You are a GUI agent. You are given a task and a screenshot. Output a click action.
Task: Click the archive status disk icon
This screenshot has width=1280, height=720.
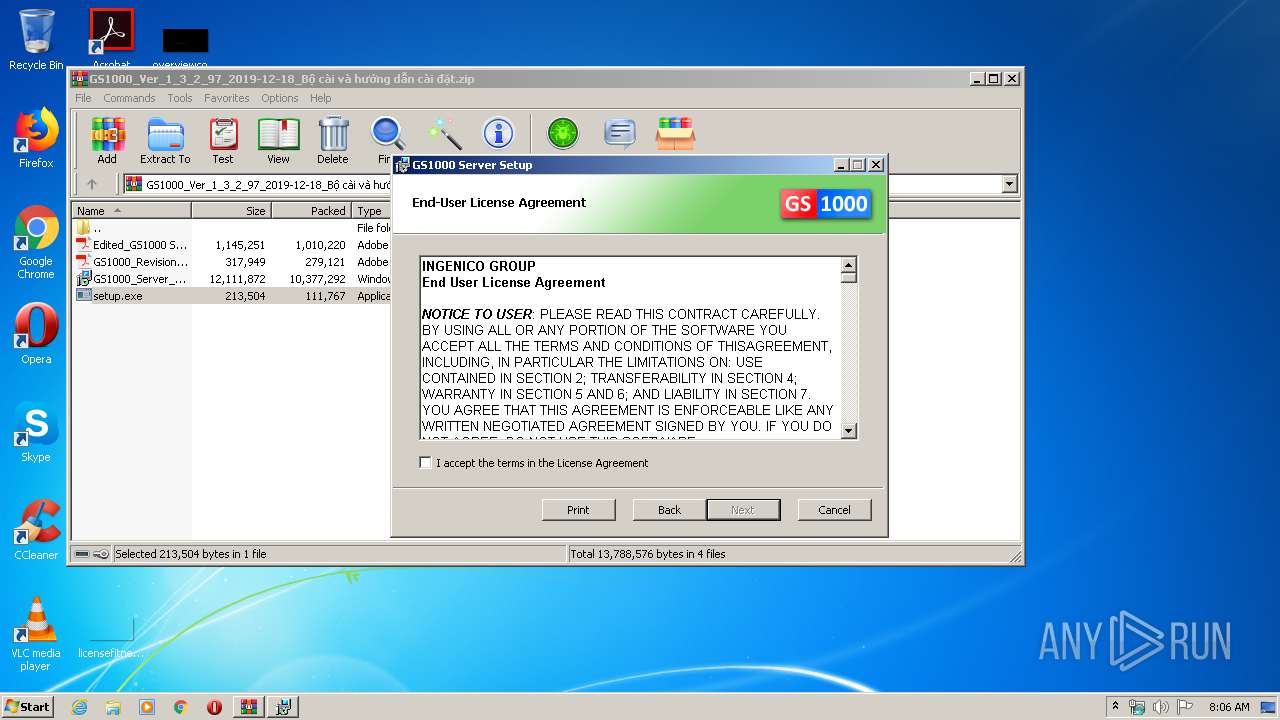(82, 554)
